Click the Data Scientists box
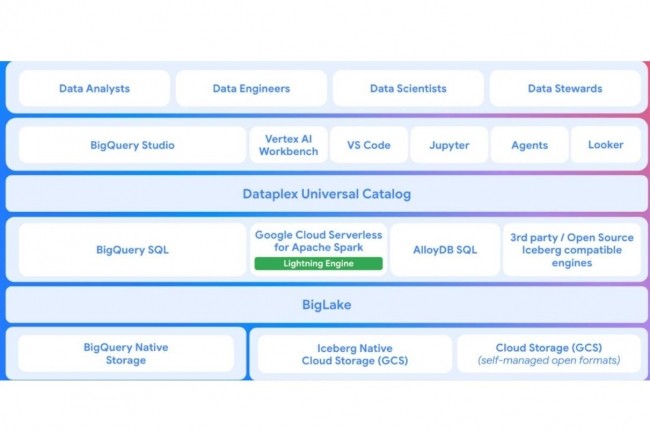 click(x=408, y=88)
